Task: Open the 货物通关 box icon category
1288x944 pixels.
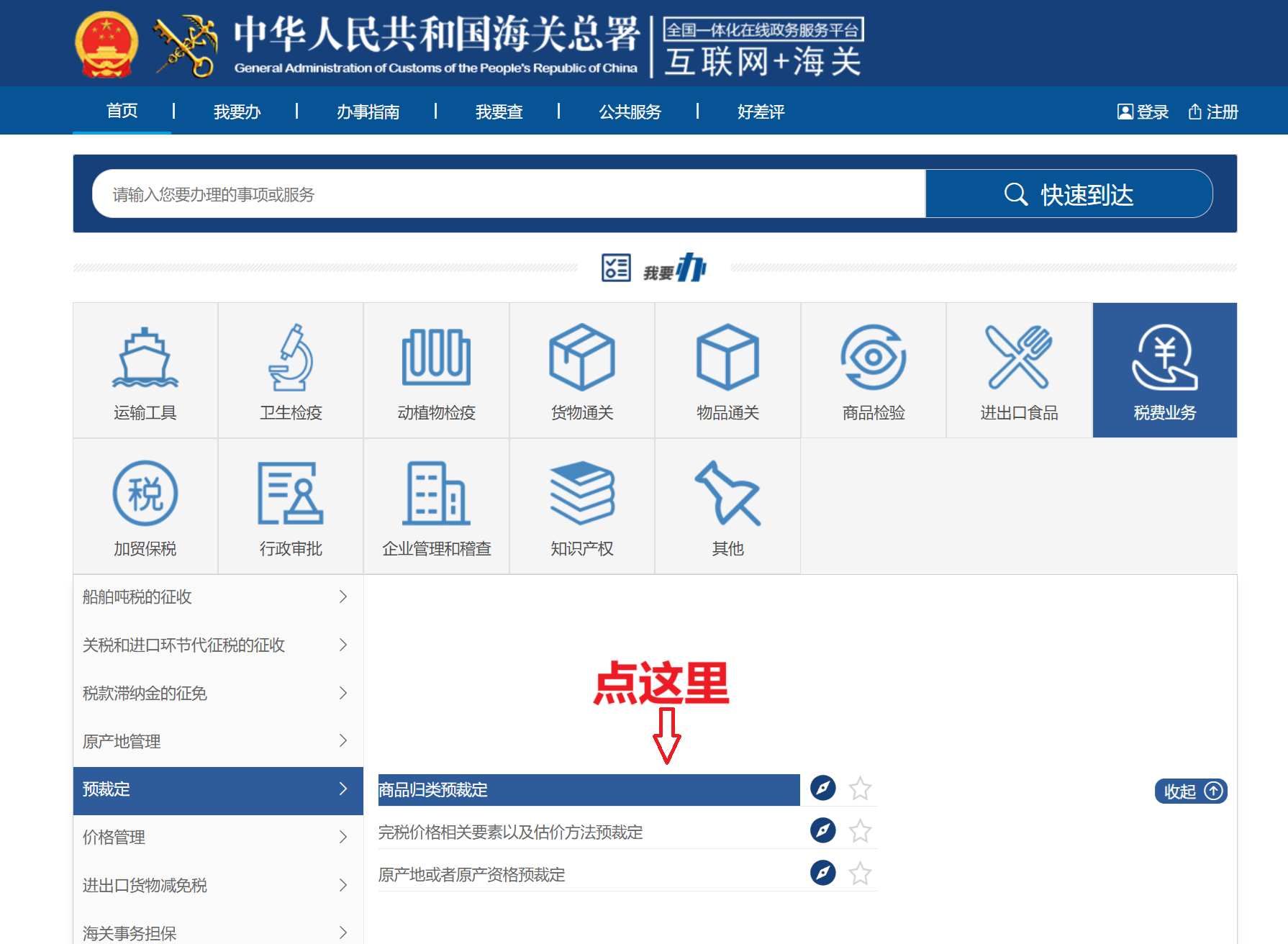Action: (581, 358)
